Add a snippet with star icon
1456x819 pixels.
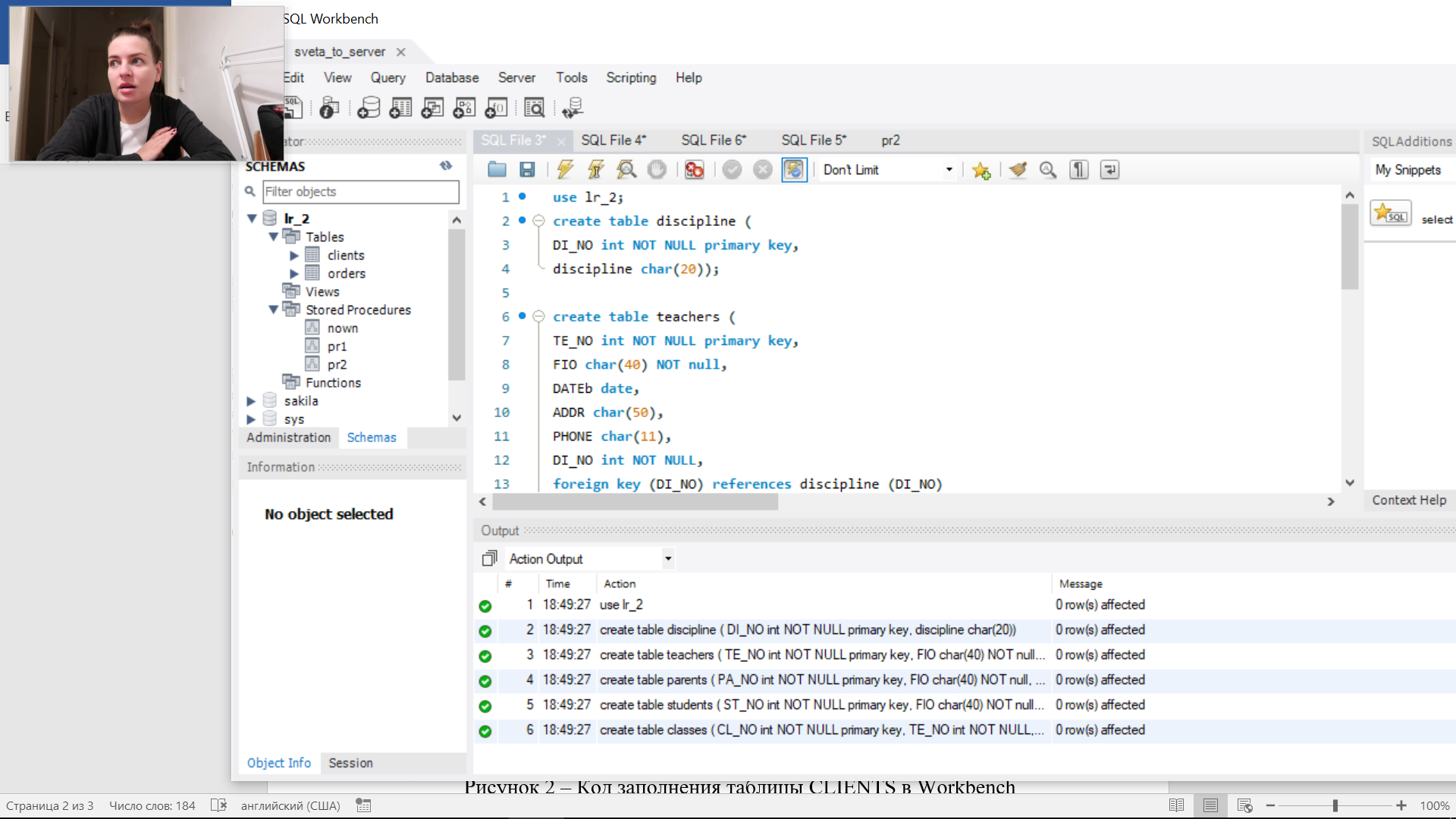click(x=981, y=170)
